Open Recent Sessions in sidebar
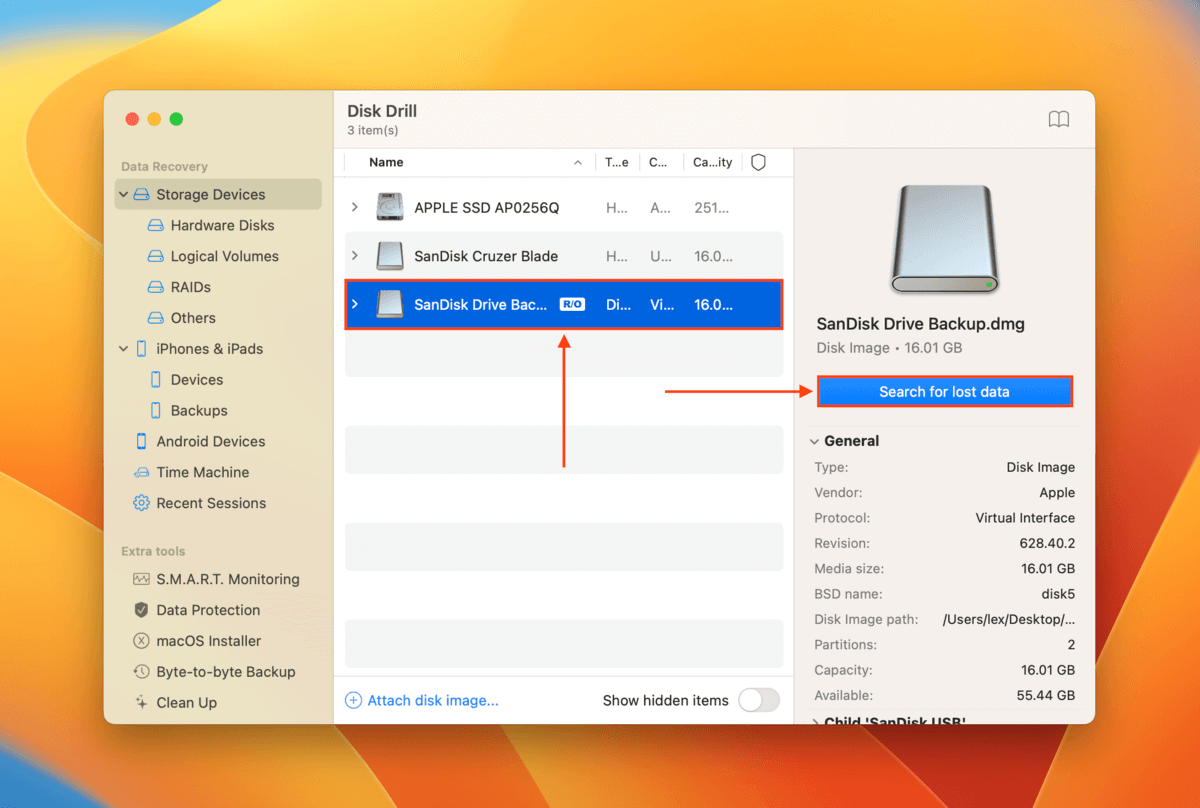The width and height of the screenshot is (1200, 808). 211,504
